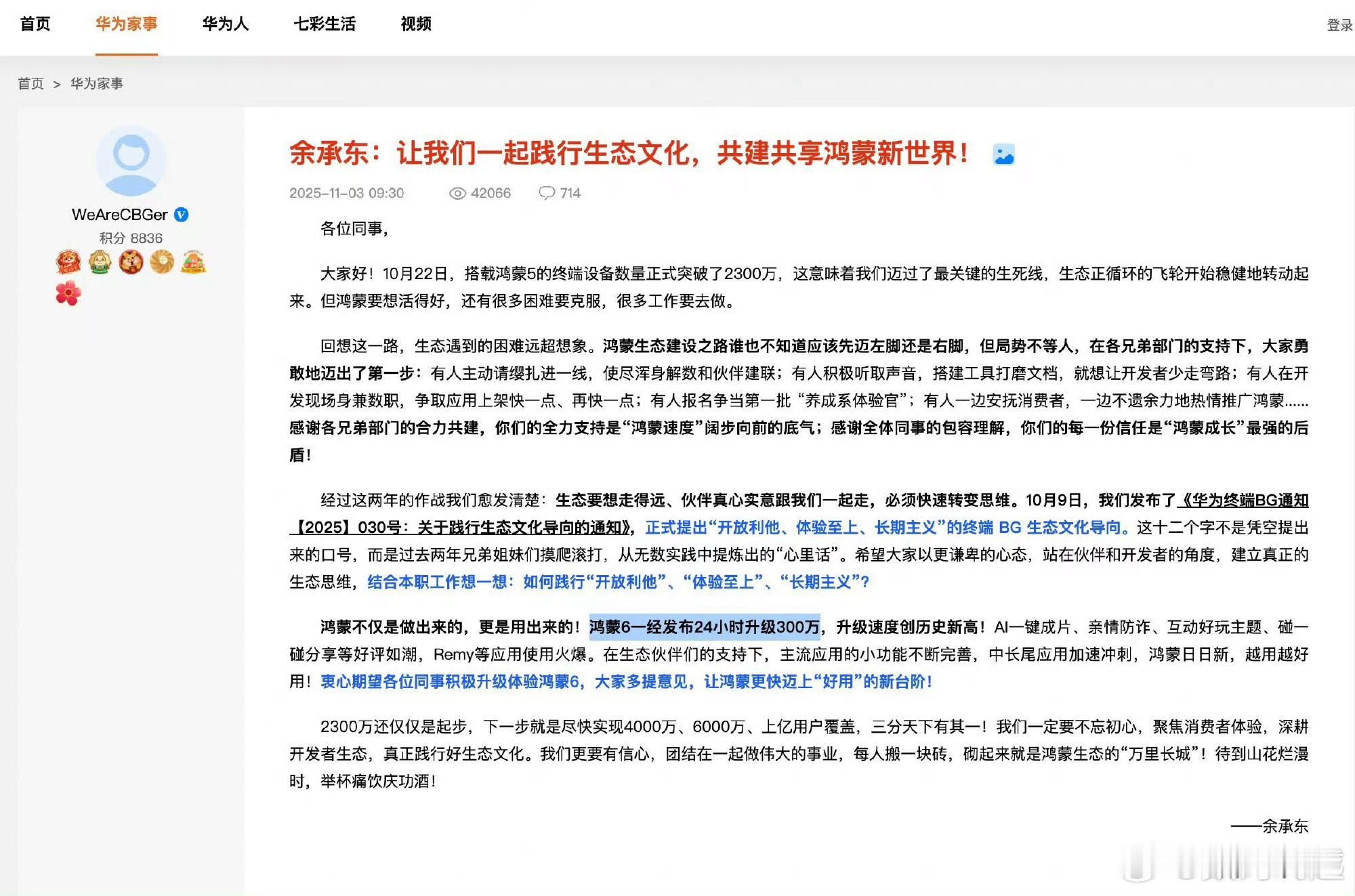Click the WeAreCBGer username
The image size is (1355, 896).
pos(119,215)
